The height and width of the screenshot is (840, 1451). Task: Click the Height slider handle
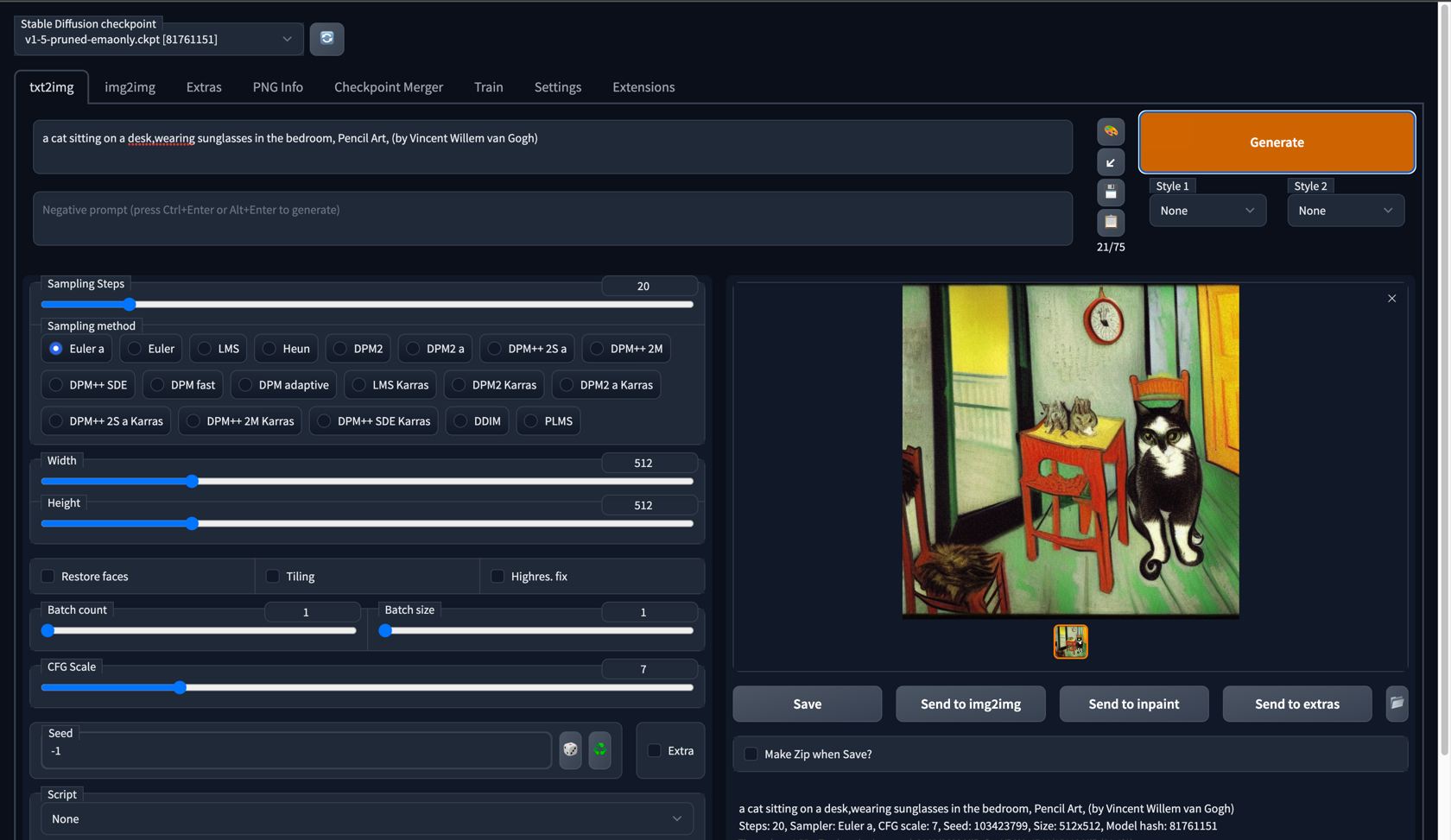click(x=192, y=524)
